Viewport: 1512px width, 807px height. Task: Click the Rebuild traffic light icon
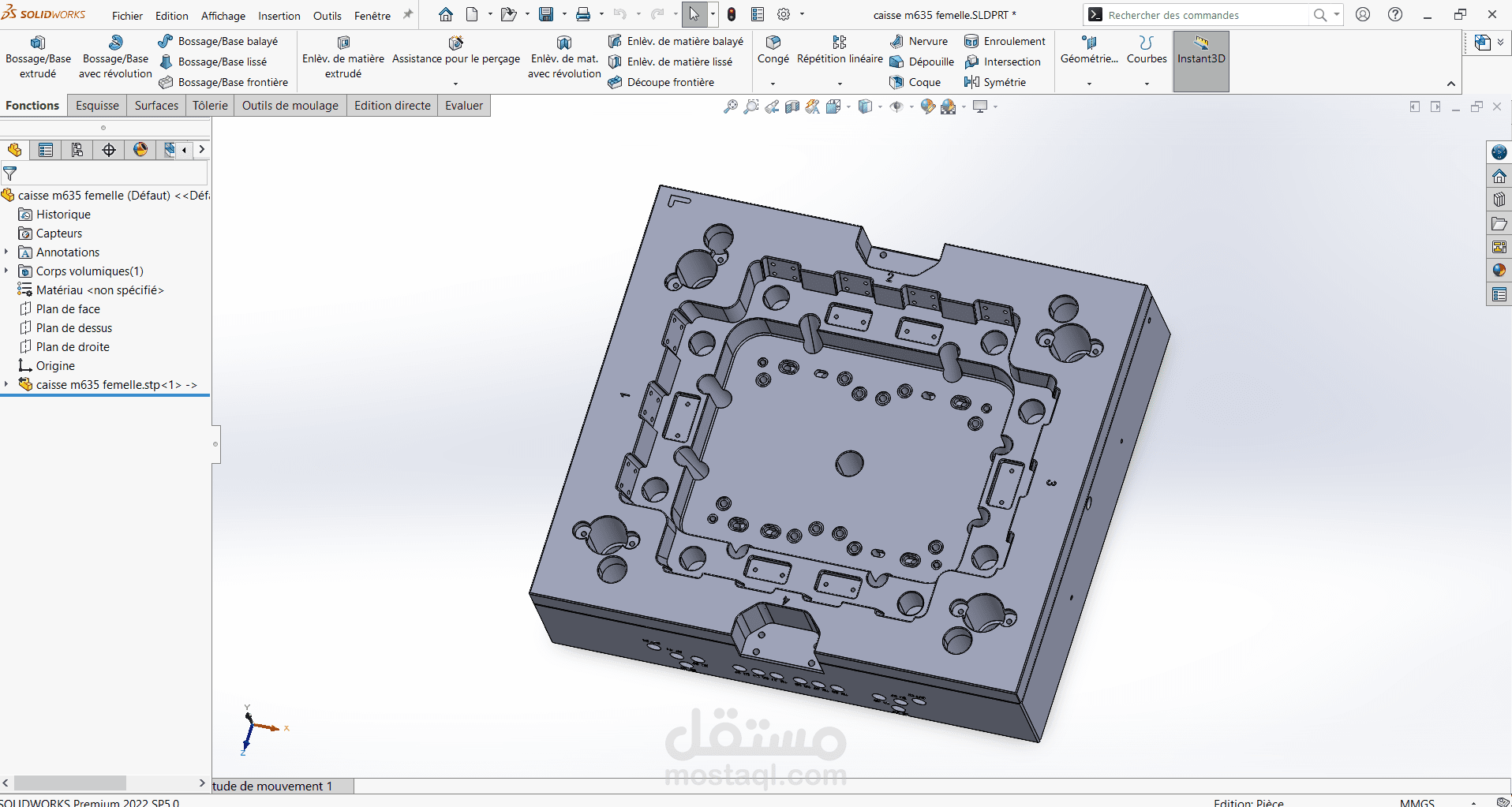tap(732, 14)
